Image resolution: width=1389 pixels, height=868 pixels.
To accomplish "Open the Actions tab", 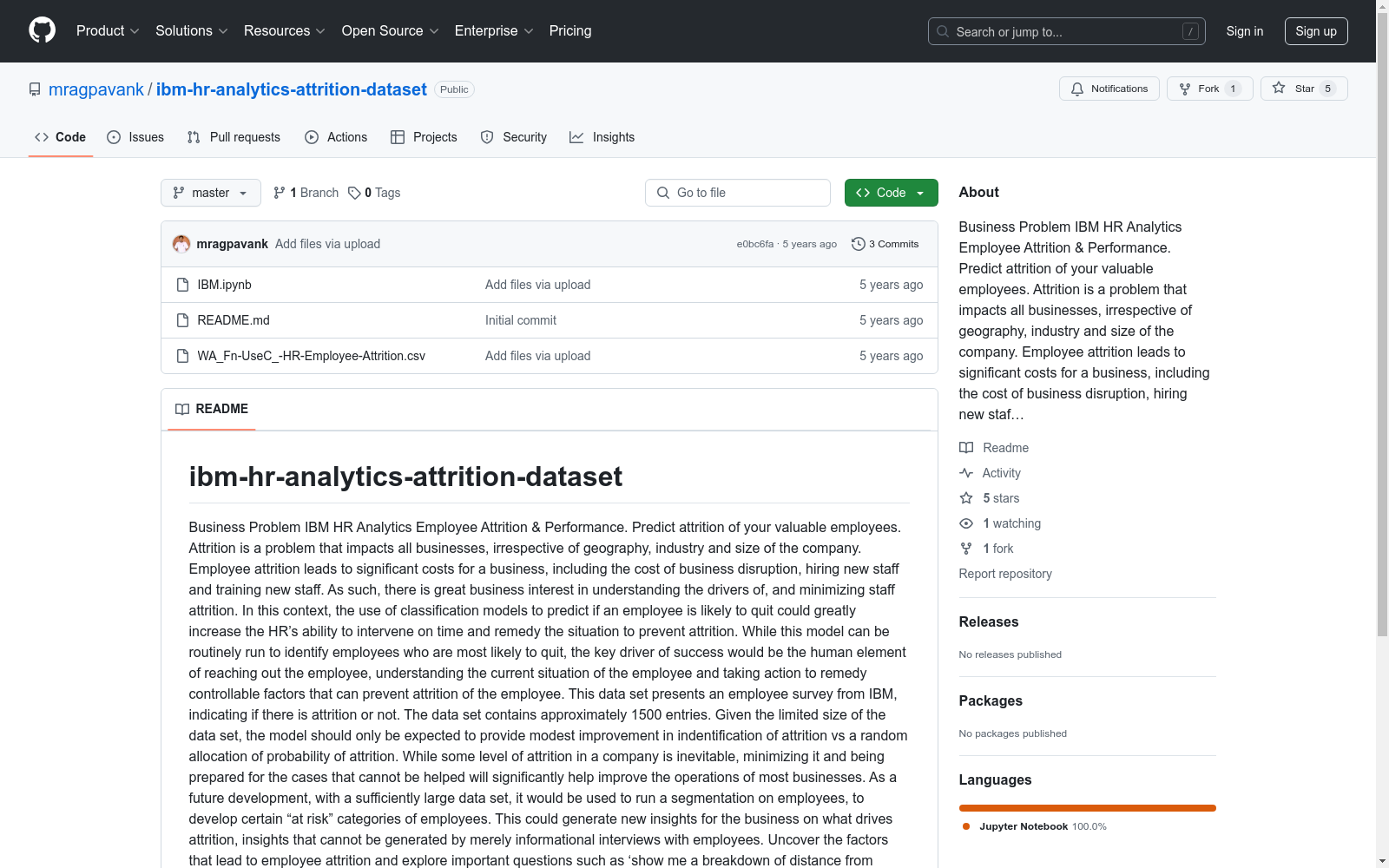I will click(336, 137).
